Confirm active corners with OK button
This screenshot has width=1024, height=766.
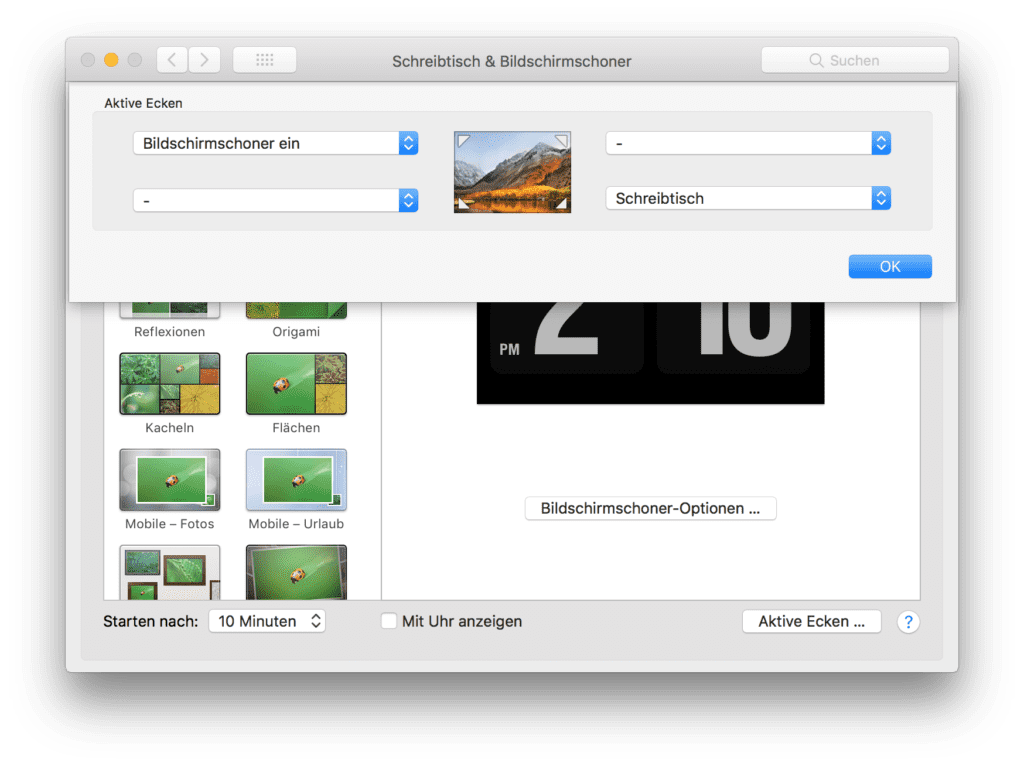[890, 266]
